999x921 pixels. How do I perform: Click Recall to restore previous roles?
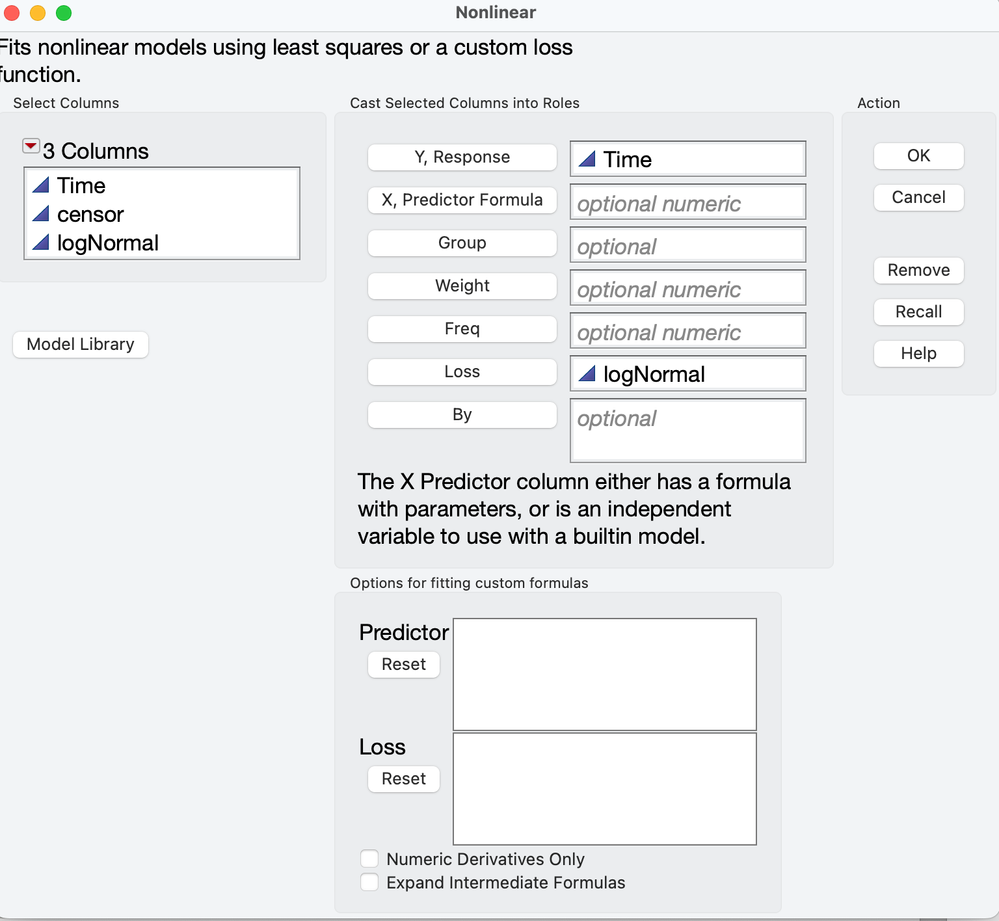click(x=918, y=312)
